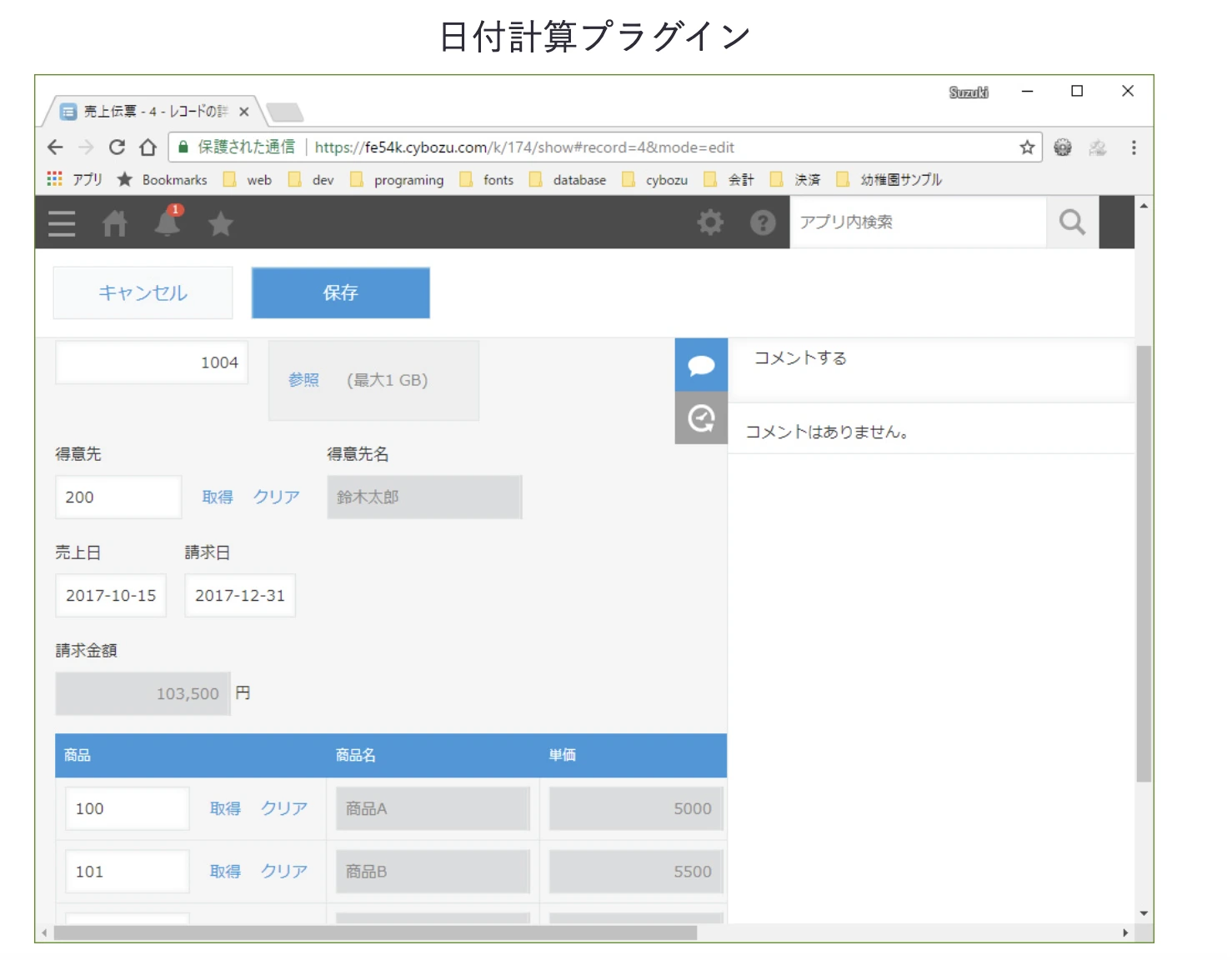Focus product code field 100
Viewport: 1232px width, 960px height.
[x=128, y=808]
